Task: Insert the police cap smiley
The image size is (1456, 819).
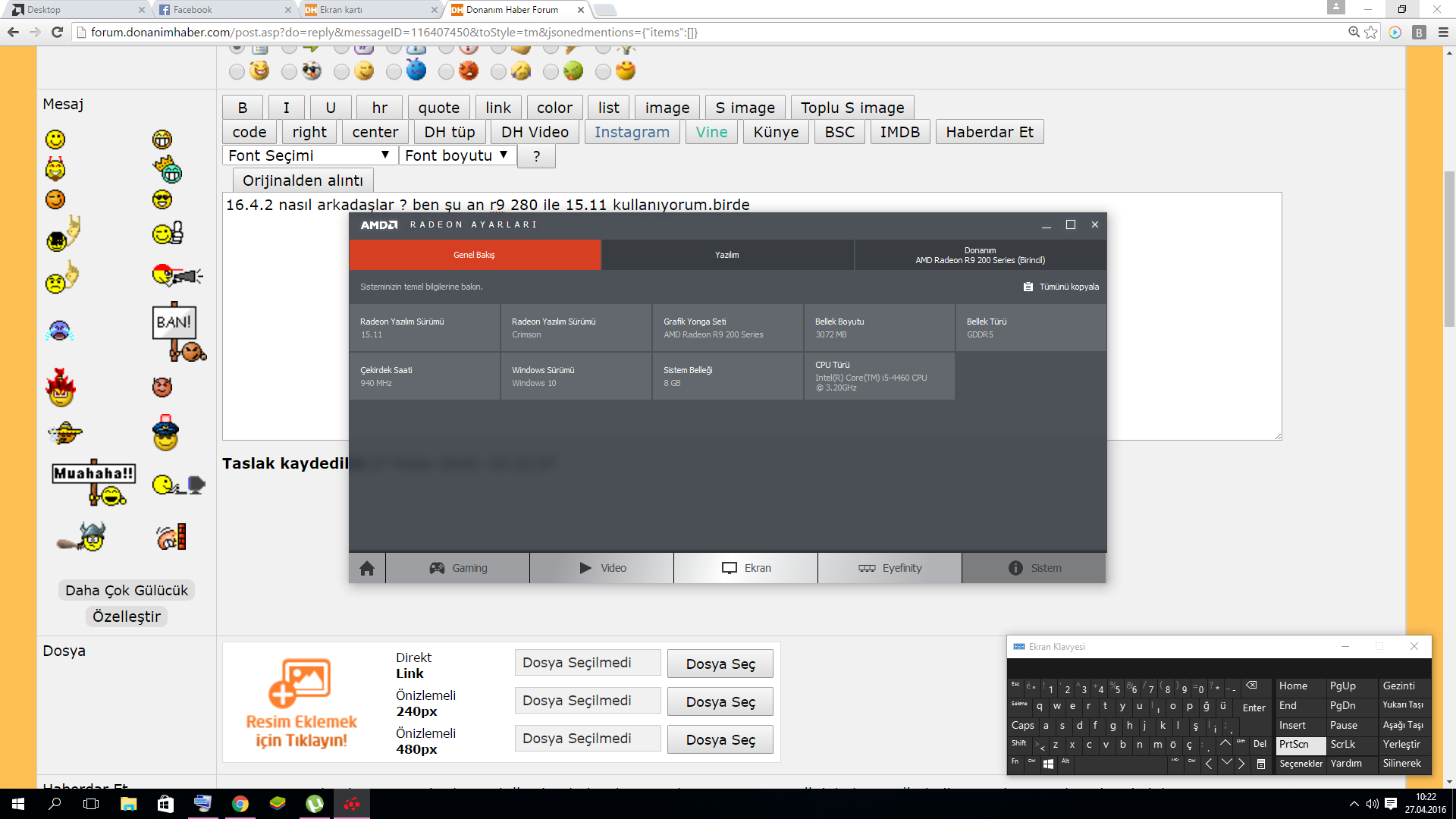Action: [x=165, y=433]
